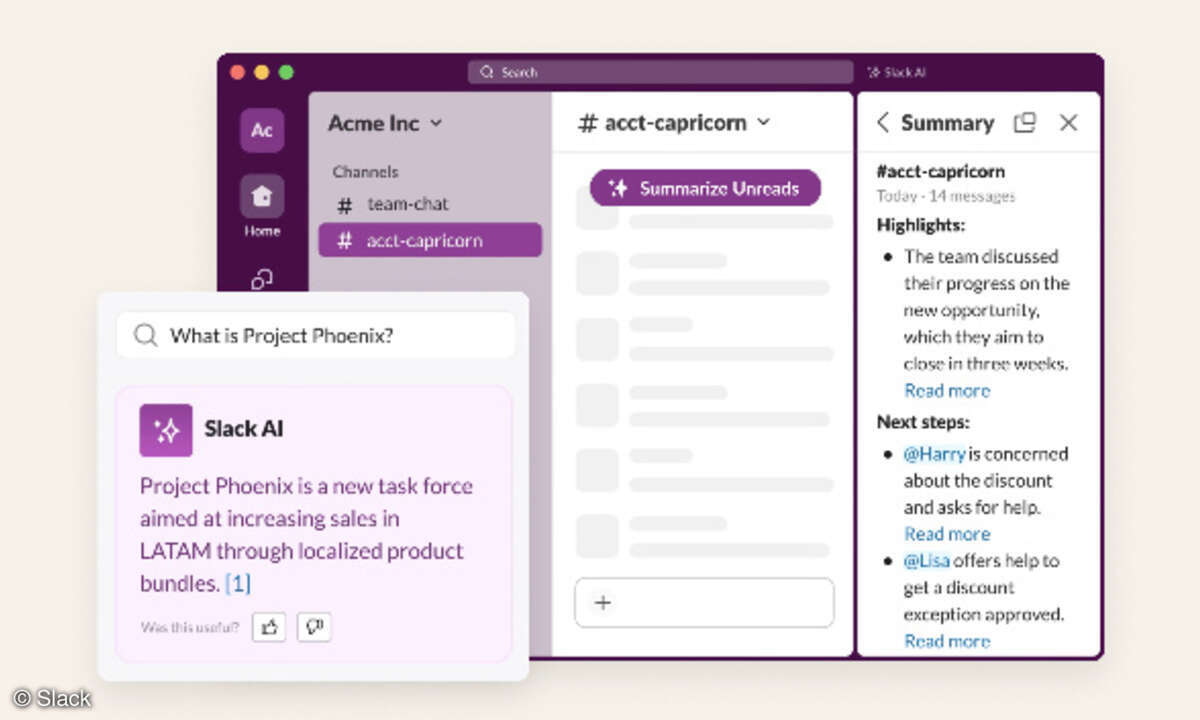Click the Slack AI sparkle logo in answer card

[166, 430]
